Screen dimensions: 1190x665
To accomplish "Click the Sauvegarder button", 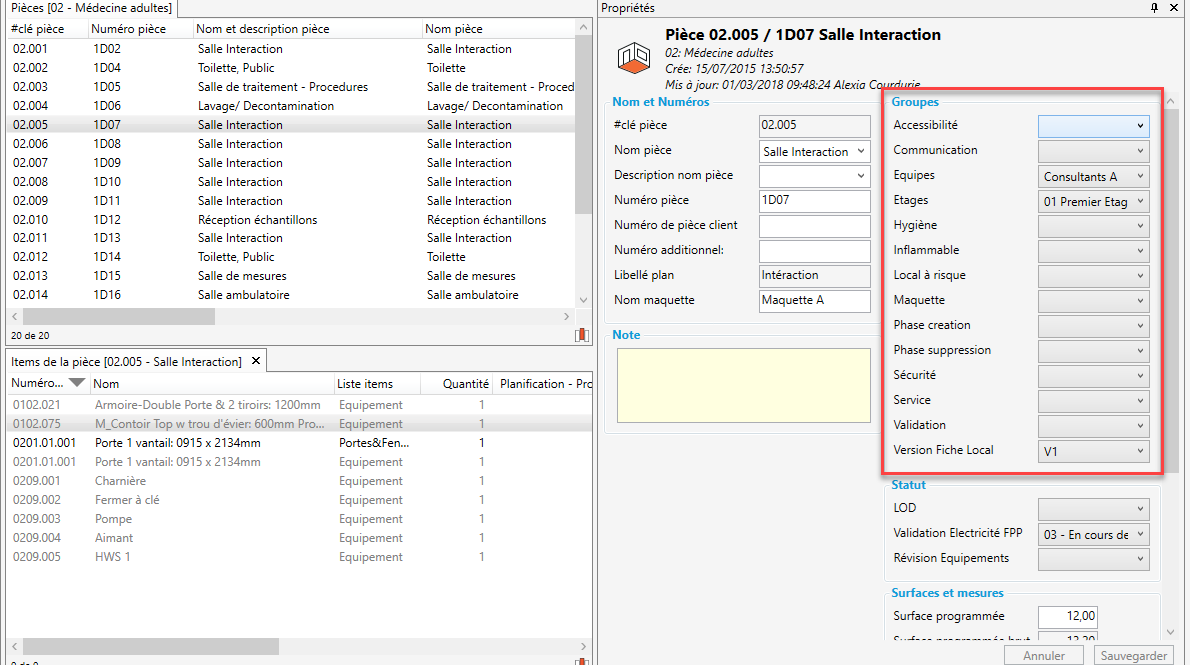I will click(x=1132, y=656).
